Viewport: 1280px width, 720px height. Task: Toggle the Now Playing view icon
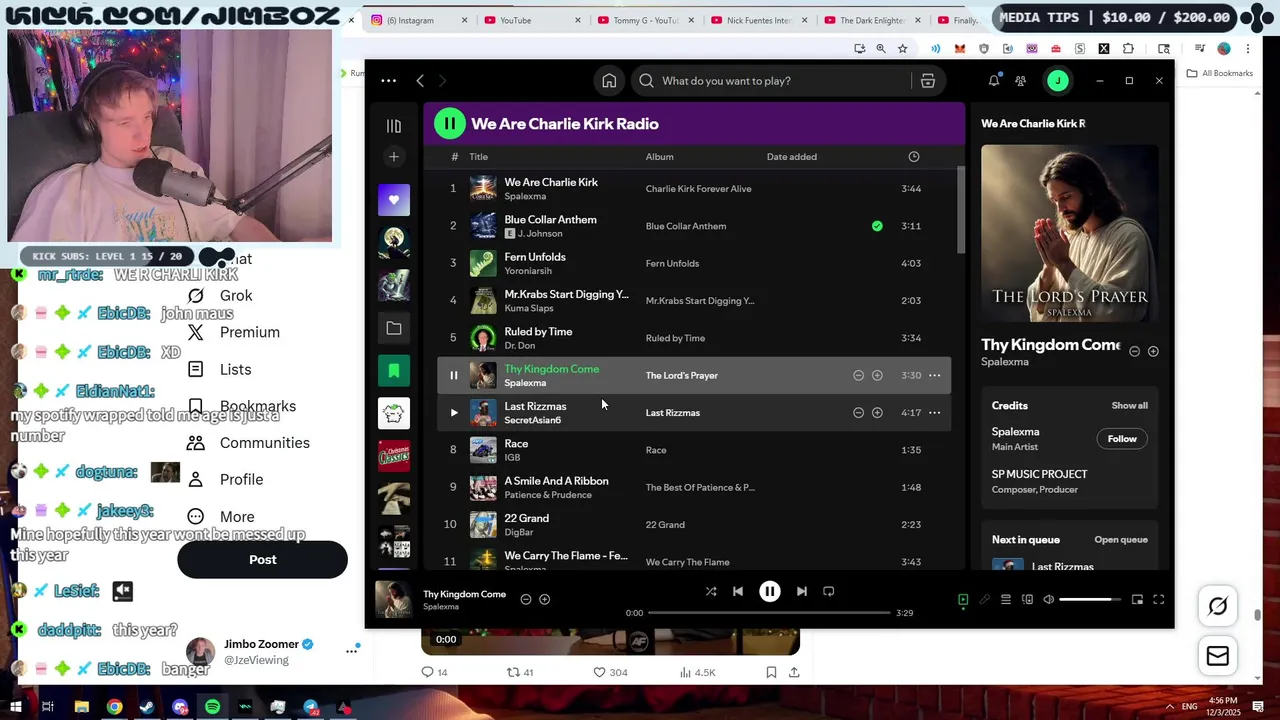coord(963,600)
